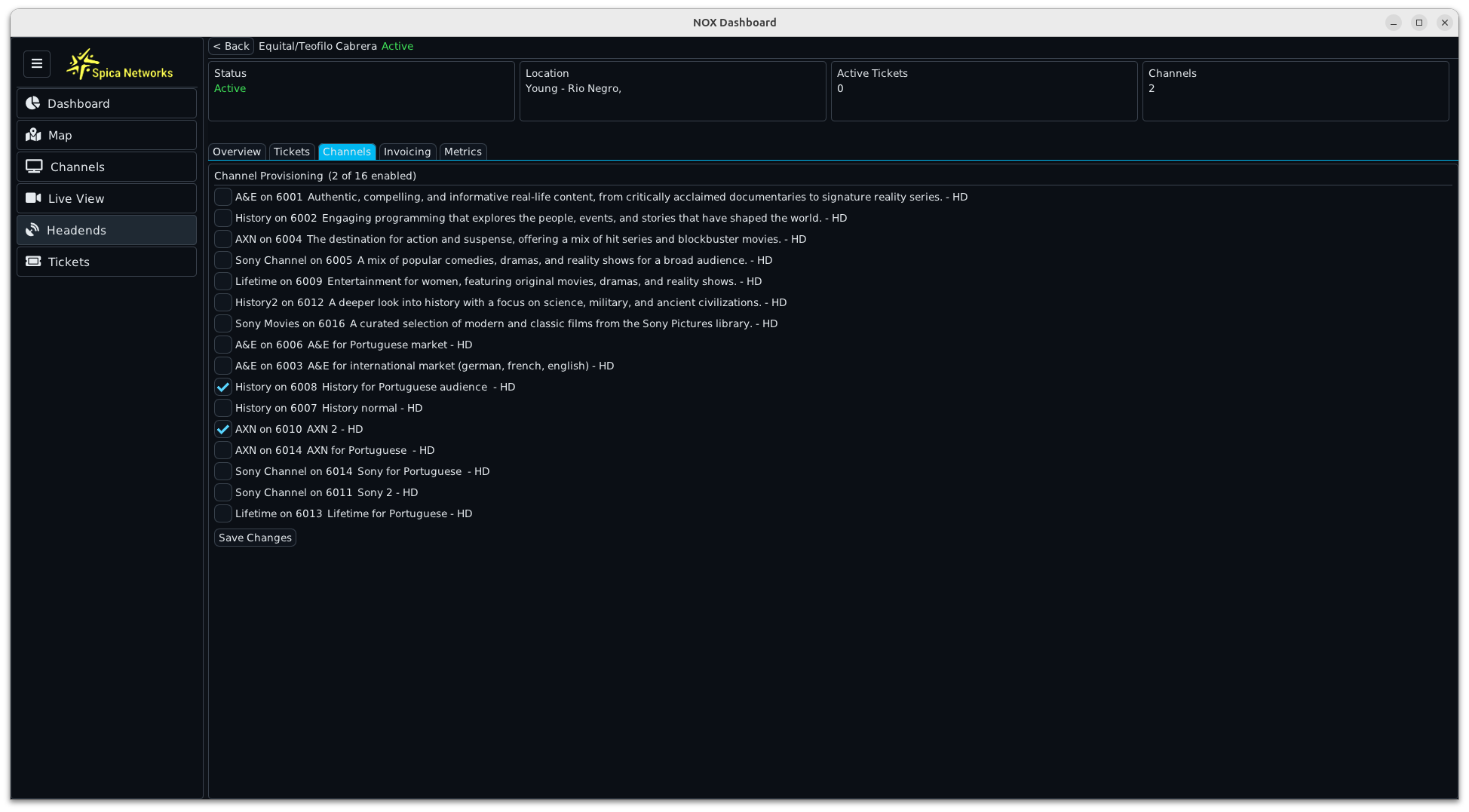Viewport: 1469px width, 812px height.
Task: Enable AXN on 6004 checkbox
Action: [x=223, y=239]
